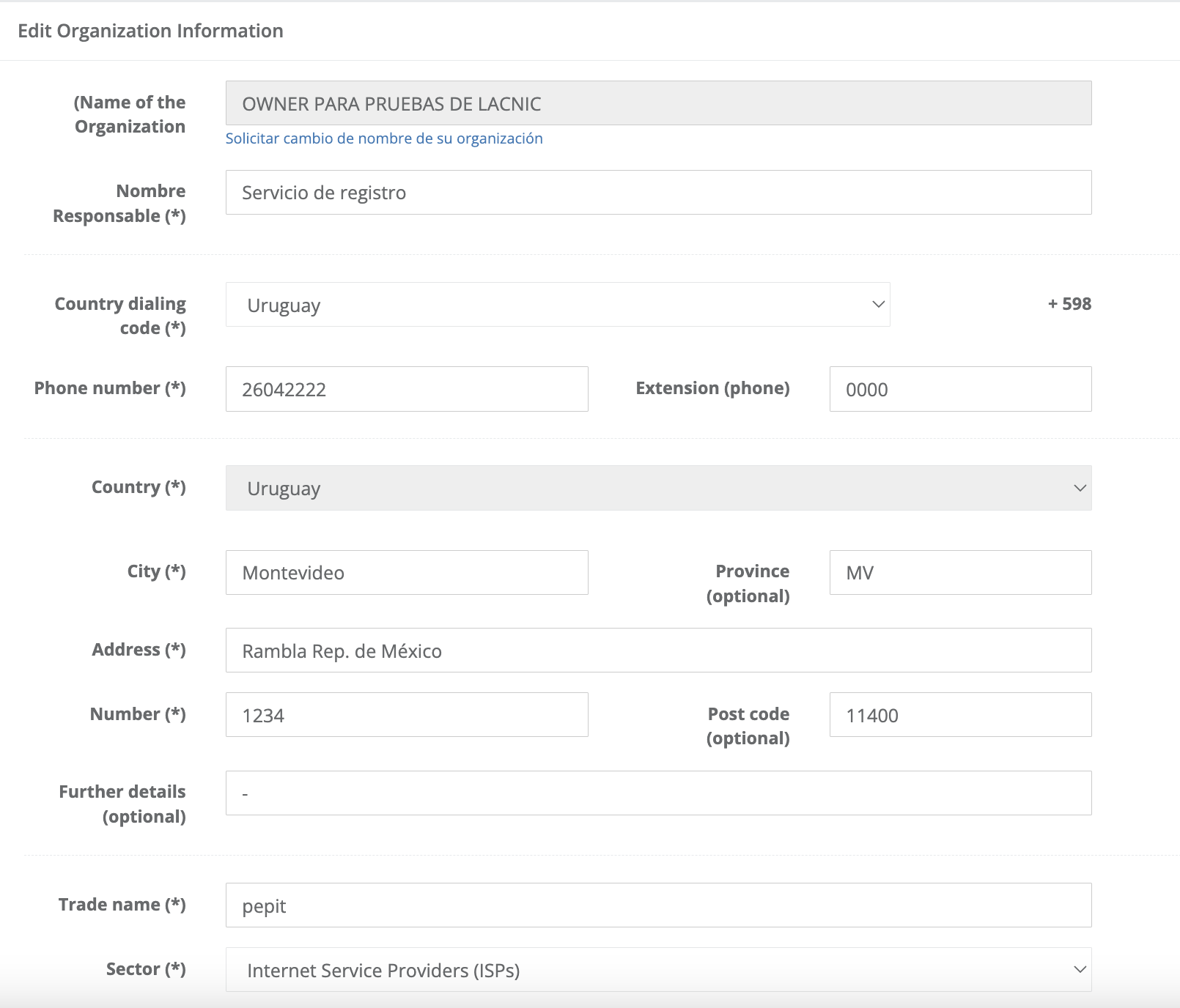Click the greyed-out organization name field
Image resolution: width=1180 pixels, height=1008 pixels.
pyautogui.click(x=657, y=103)
